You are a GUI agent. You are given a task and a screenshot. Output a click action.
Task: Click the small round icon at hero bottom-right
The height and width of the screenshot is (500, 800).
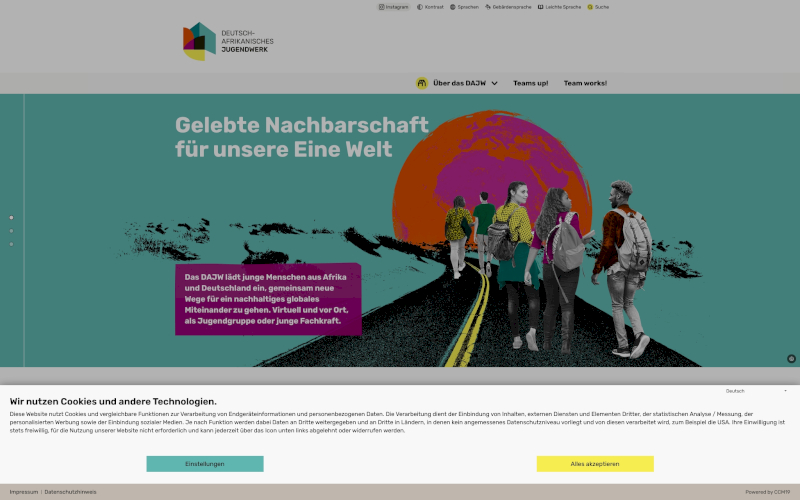(791, 358)
